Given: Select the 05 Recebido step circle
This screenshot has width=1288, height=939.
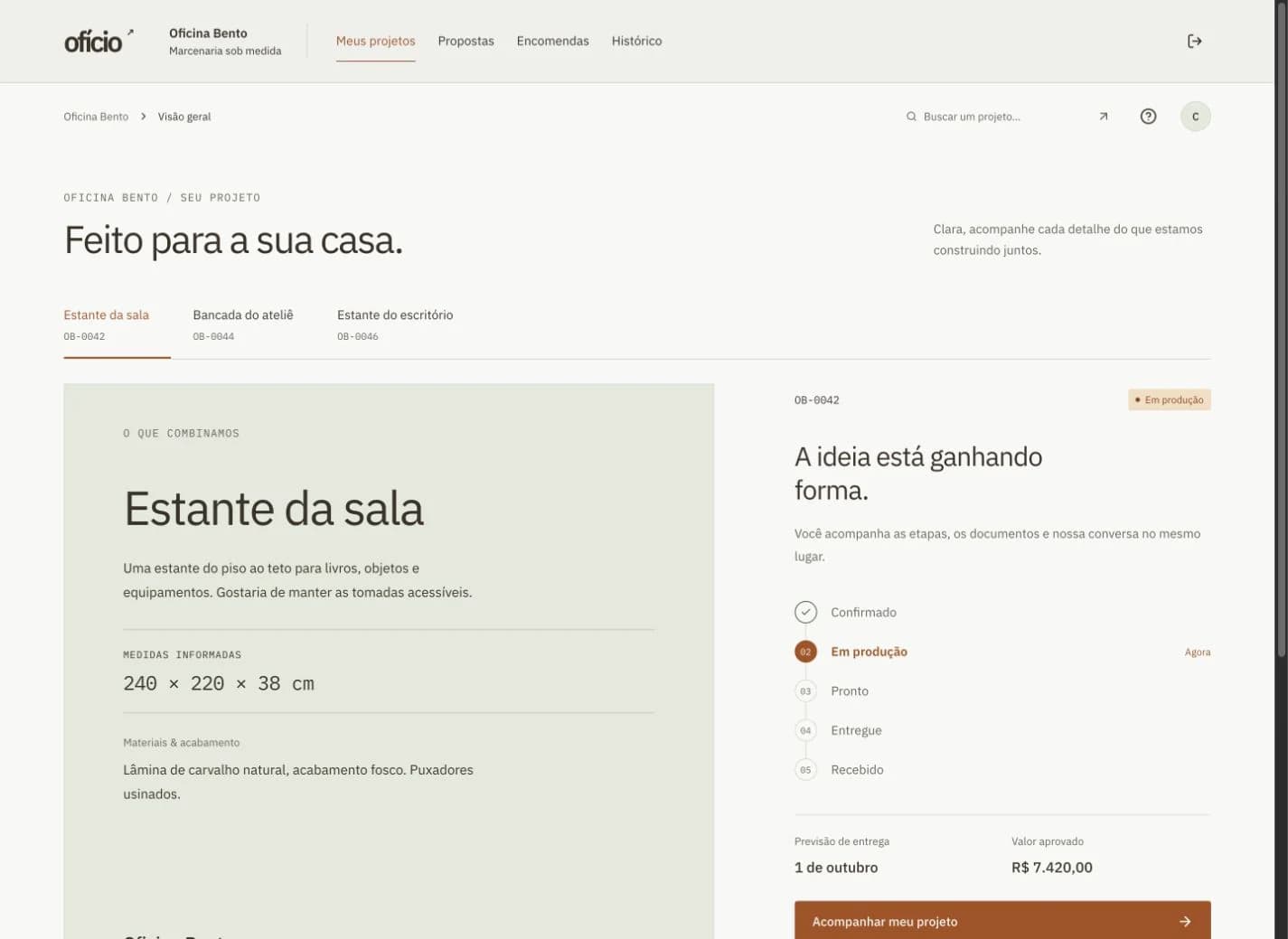Looking at the screenshot, I should (805, 770).
